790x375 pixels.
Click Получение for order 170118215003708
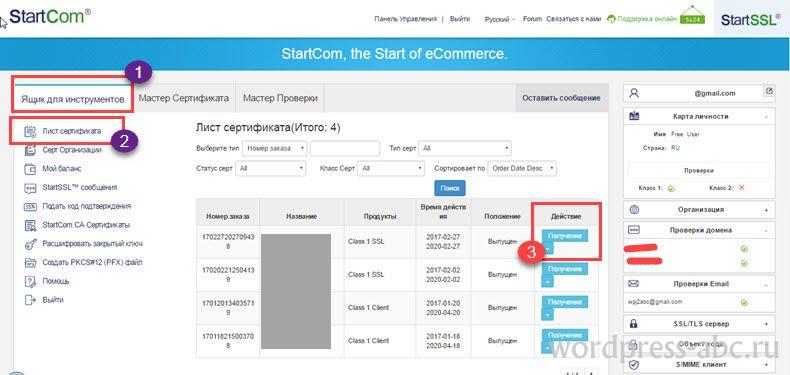565,335
